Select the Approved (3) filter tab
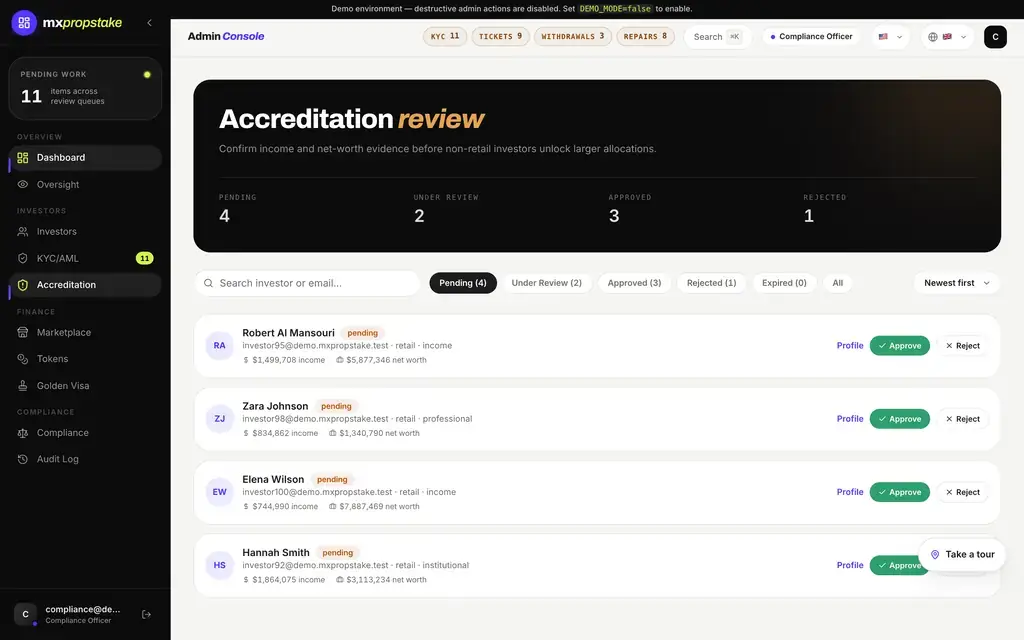 [634, 283]
